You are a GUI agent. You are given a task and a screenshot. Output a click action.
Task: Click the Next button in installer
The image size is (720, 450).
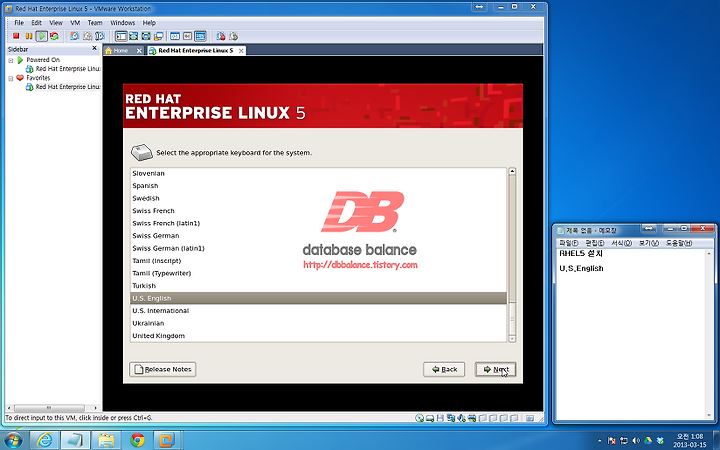pyautogui.click(x=495, y=369)
